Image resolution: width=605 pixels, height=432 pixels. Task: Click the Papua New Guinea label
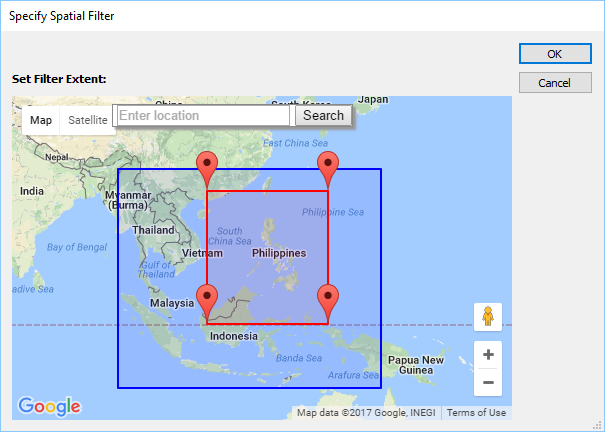[416, 365]
